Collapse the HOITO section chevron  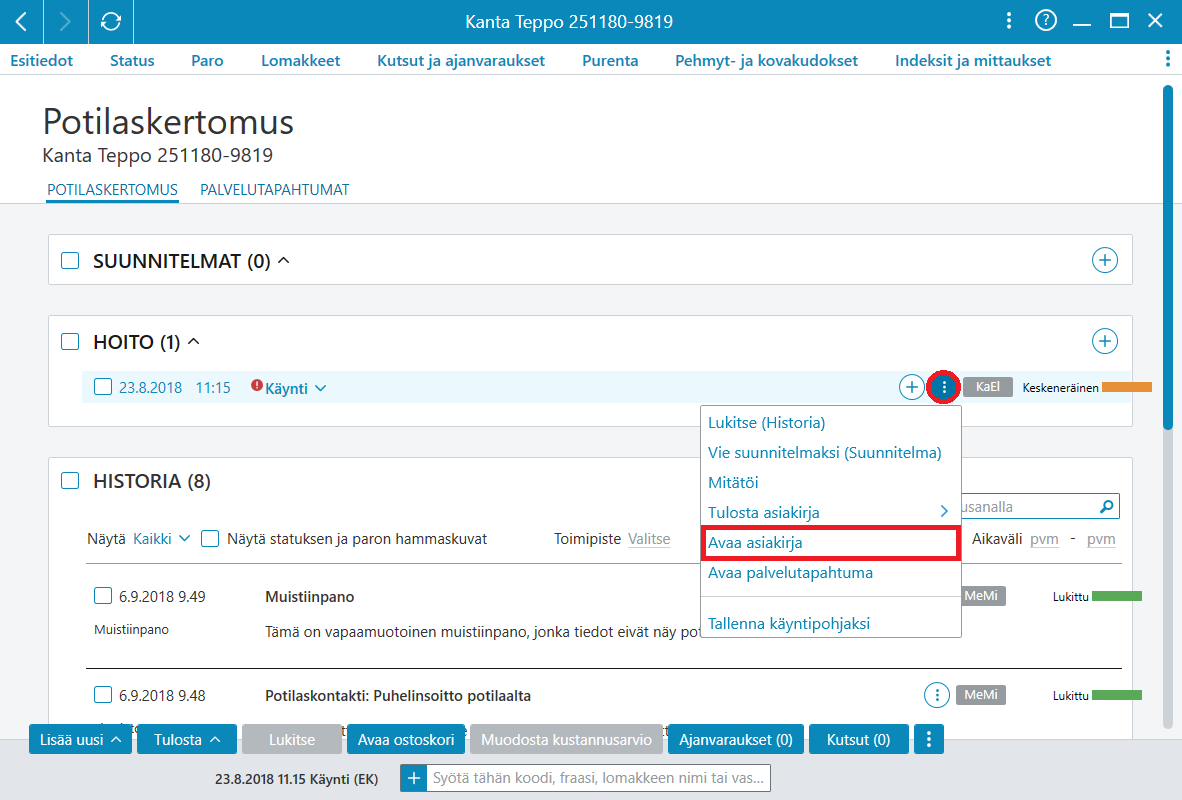coord(194,342)
